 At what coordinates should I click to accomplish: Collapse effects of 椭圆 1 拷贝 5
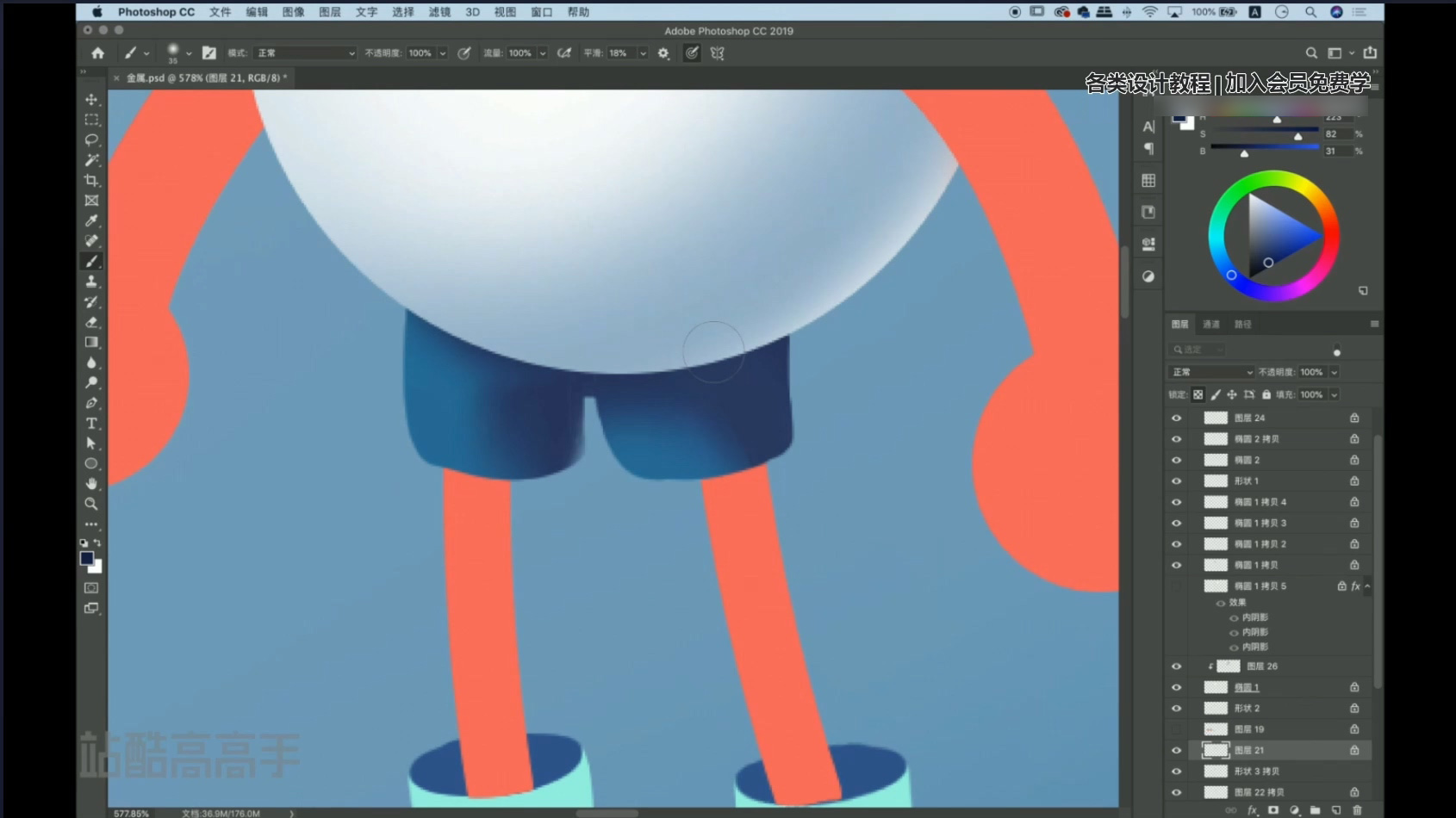[x=1367, y=586]
